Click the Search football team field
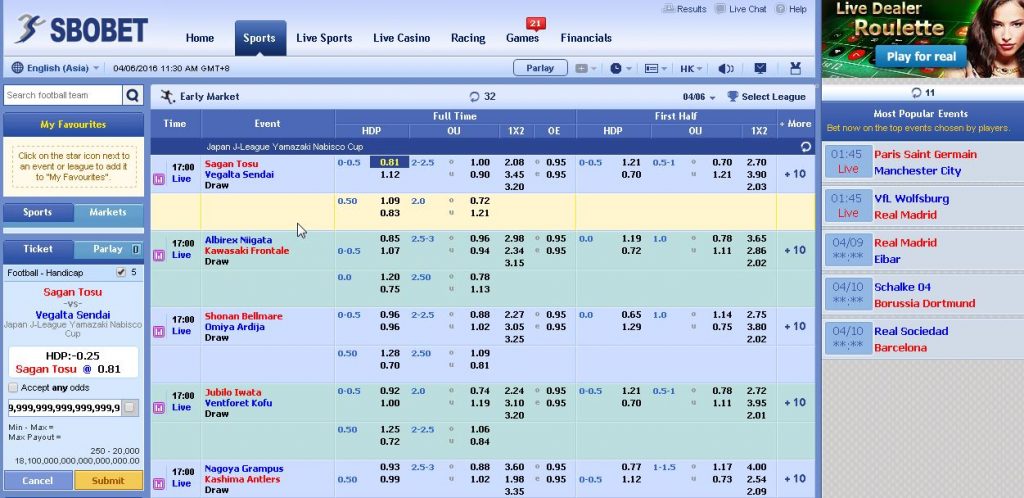Viewport: 1024px width, 498px height. (63, 95)
